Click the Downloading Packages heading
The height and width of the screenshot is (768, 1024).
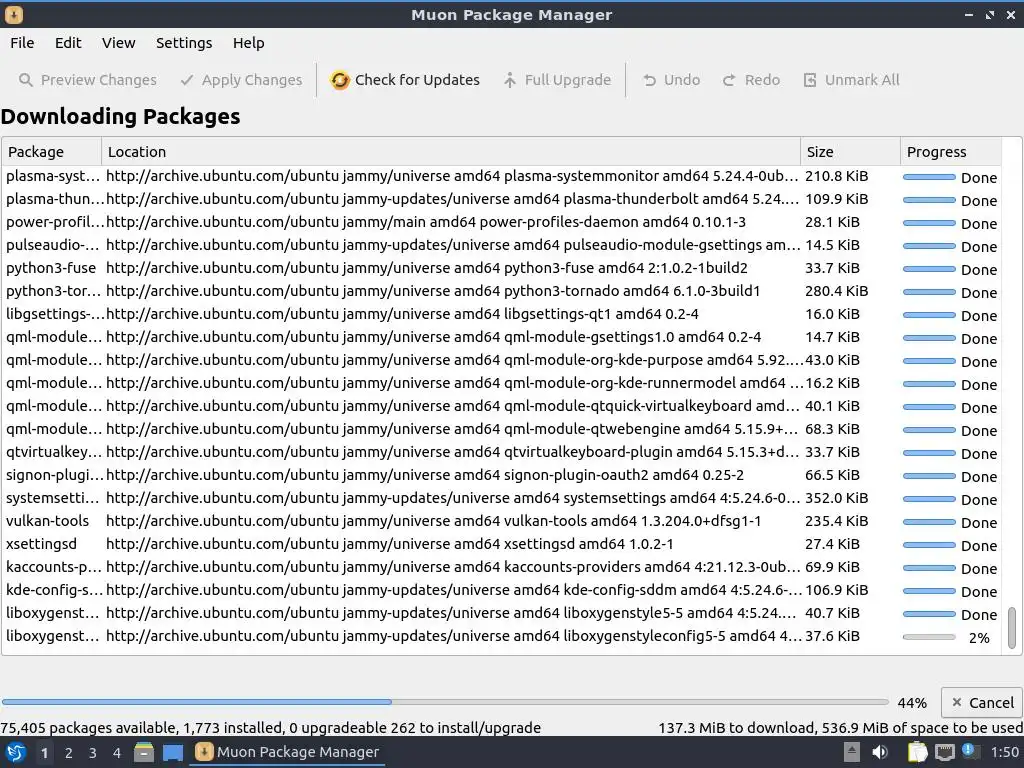pos(120,117)
